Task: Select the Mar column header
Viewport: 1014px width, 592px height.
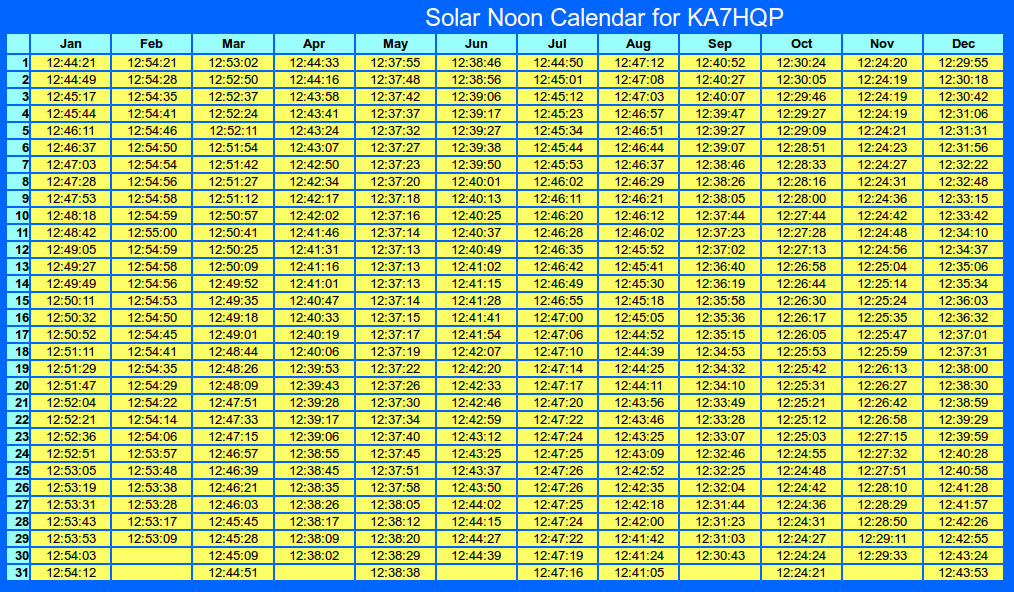Action: click(x=233, y=44)
